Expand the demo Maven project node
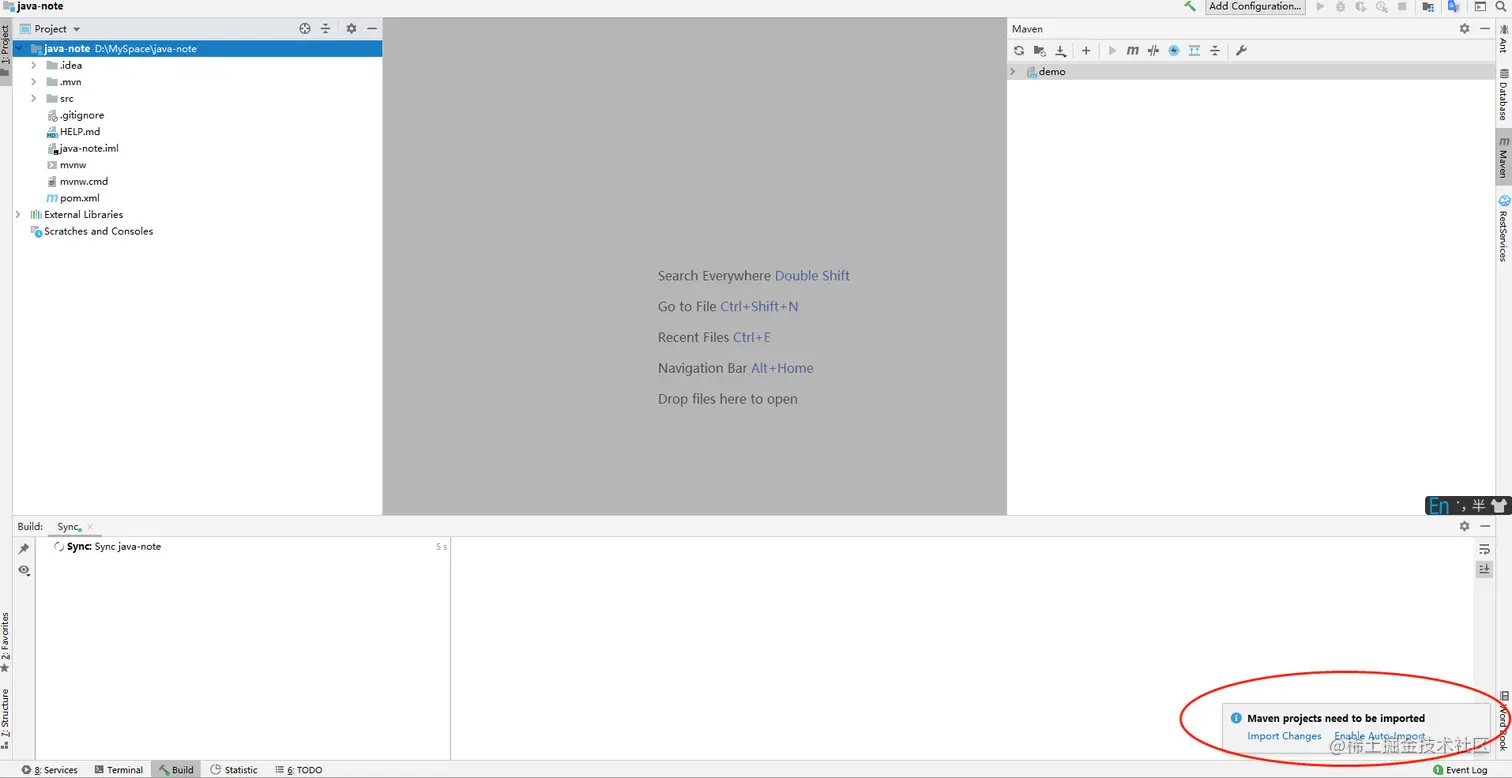Viewport: 1512px width, 778px height. coord(1013,72)
